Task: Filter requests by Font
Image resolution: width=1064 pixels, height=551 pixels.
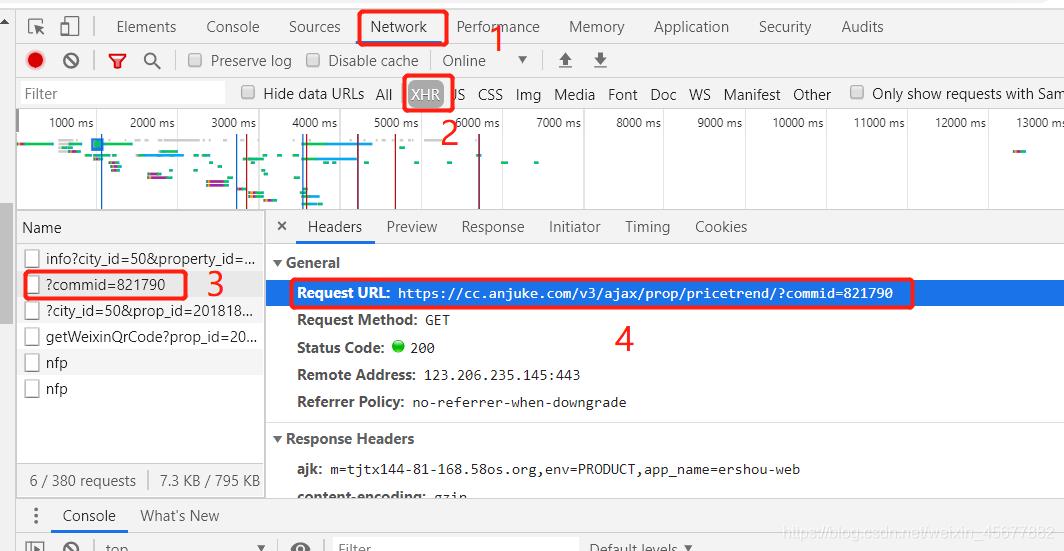Action: [623, 94]
